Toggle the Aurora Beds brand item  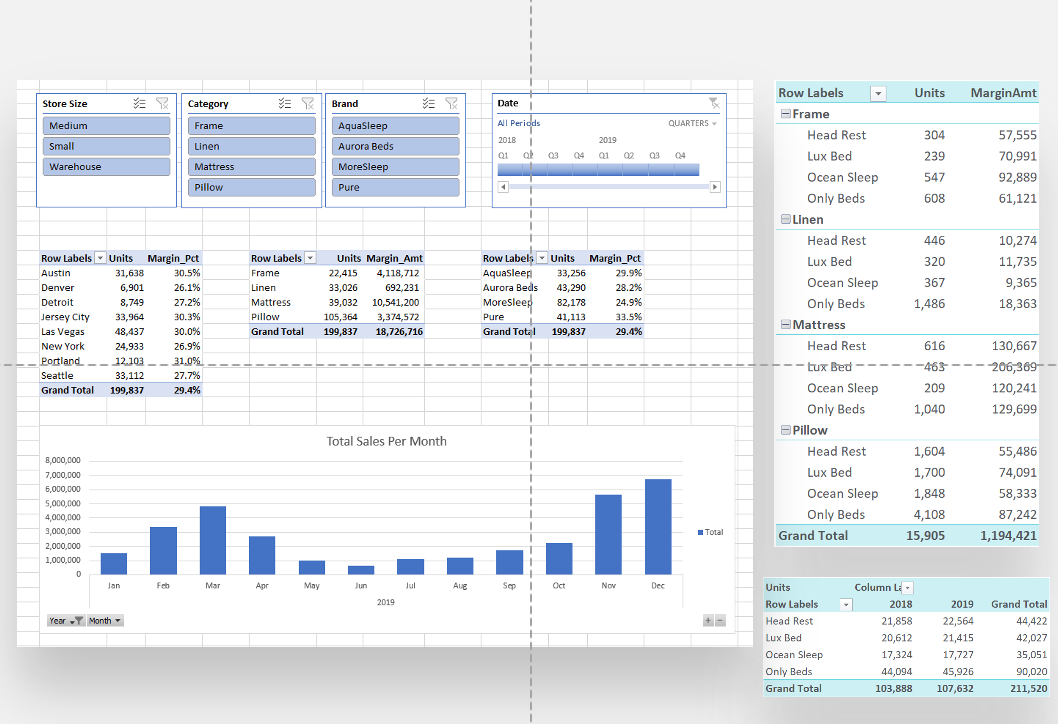[395, 146]
